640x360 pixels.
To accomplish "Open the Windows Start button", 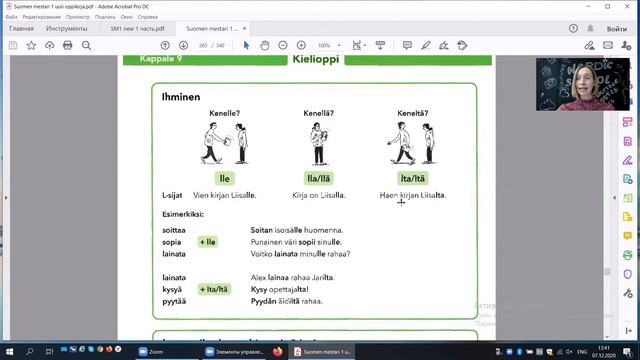I will coord(9,351).
